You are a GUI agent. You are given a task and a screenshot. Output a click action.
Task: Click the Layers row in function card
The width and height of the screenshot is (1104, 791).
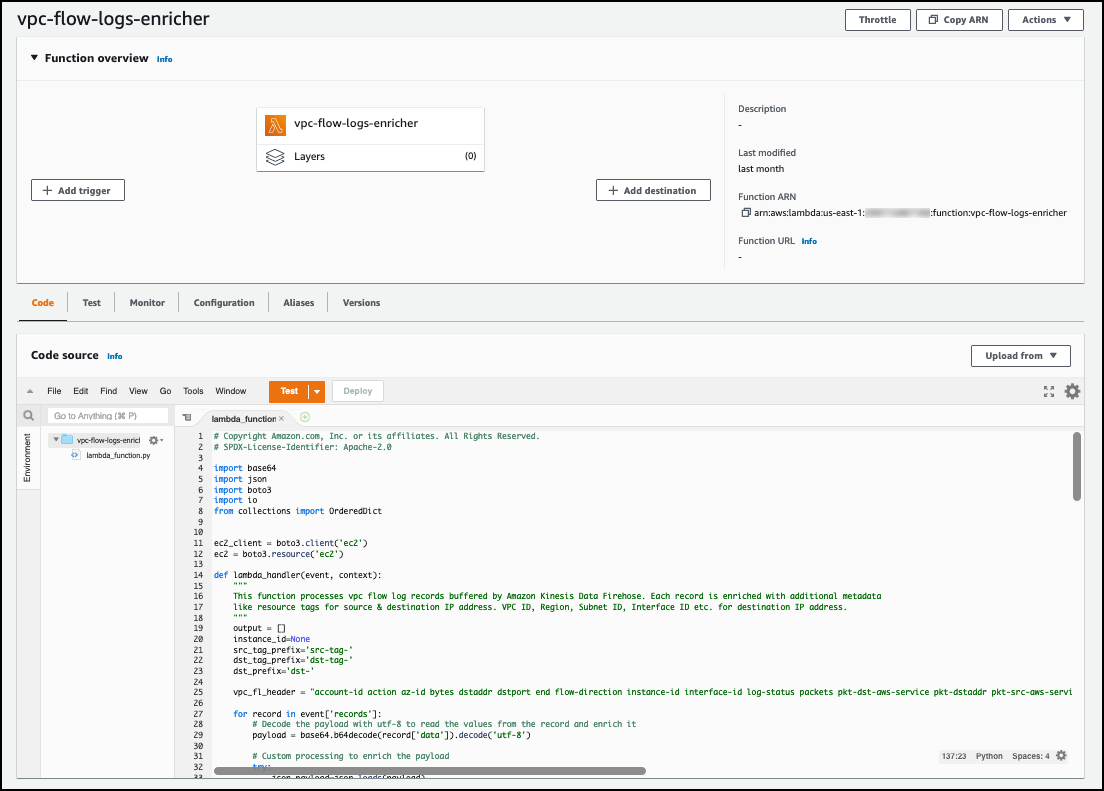pos(370,156)
